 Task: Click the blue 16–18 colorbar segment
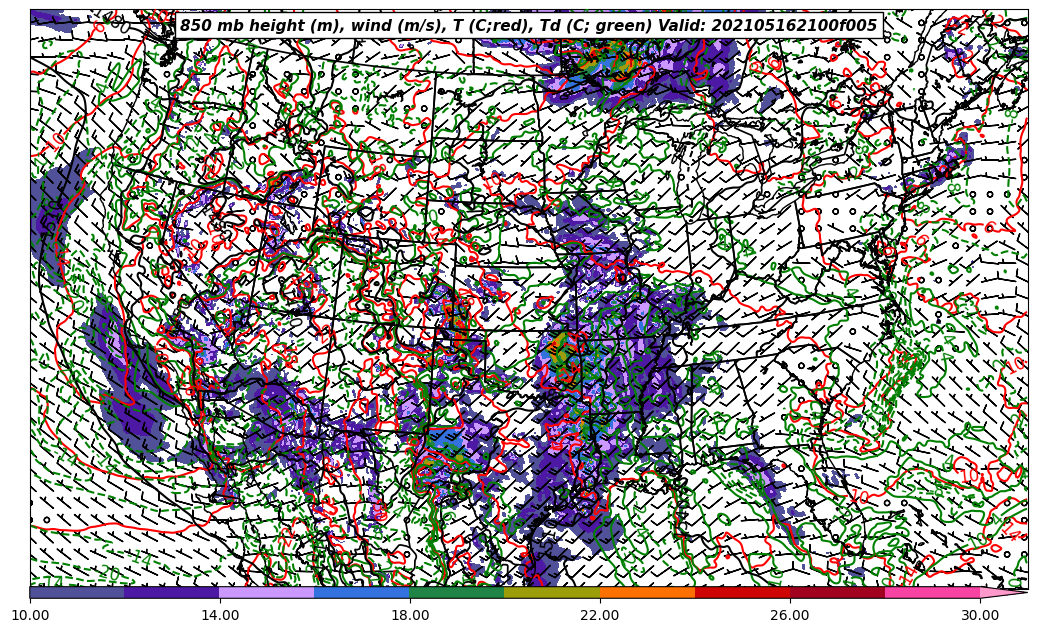point(362,592)
